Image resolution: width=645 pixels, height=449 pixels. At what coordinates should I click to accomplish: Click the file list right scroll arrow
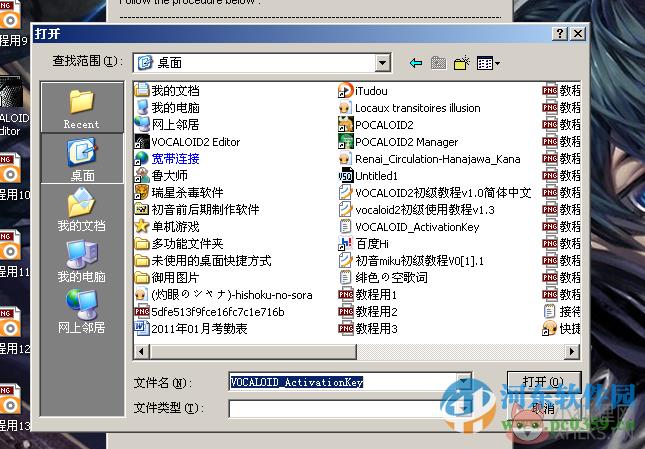[x=572, y=352]
